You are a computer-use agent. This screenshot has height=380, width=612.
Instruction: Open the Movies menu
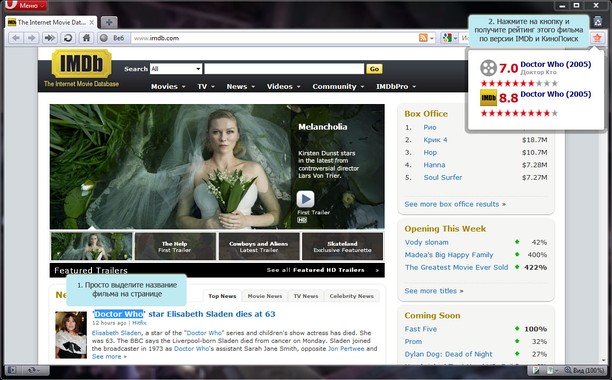(x=168, y=87)
